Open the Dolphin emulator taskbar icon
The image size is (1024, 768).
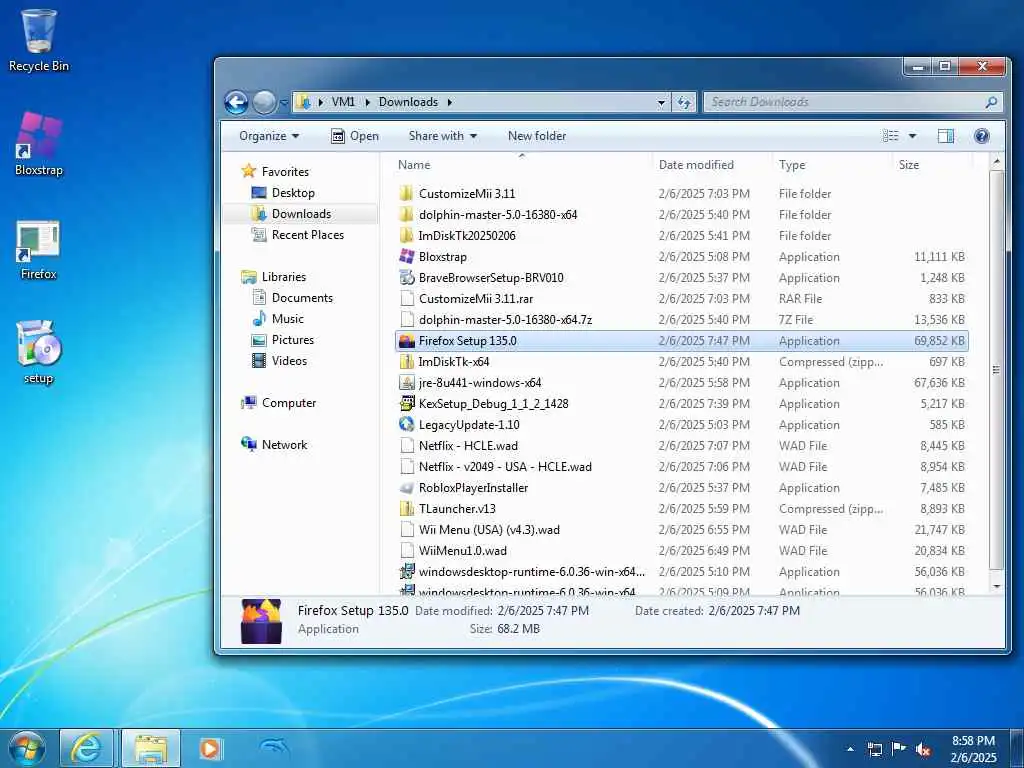coord(274,748)
